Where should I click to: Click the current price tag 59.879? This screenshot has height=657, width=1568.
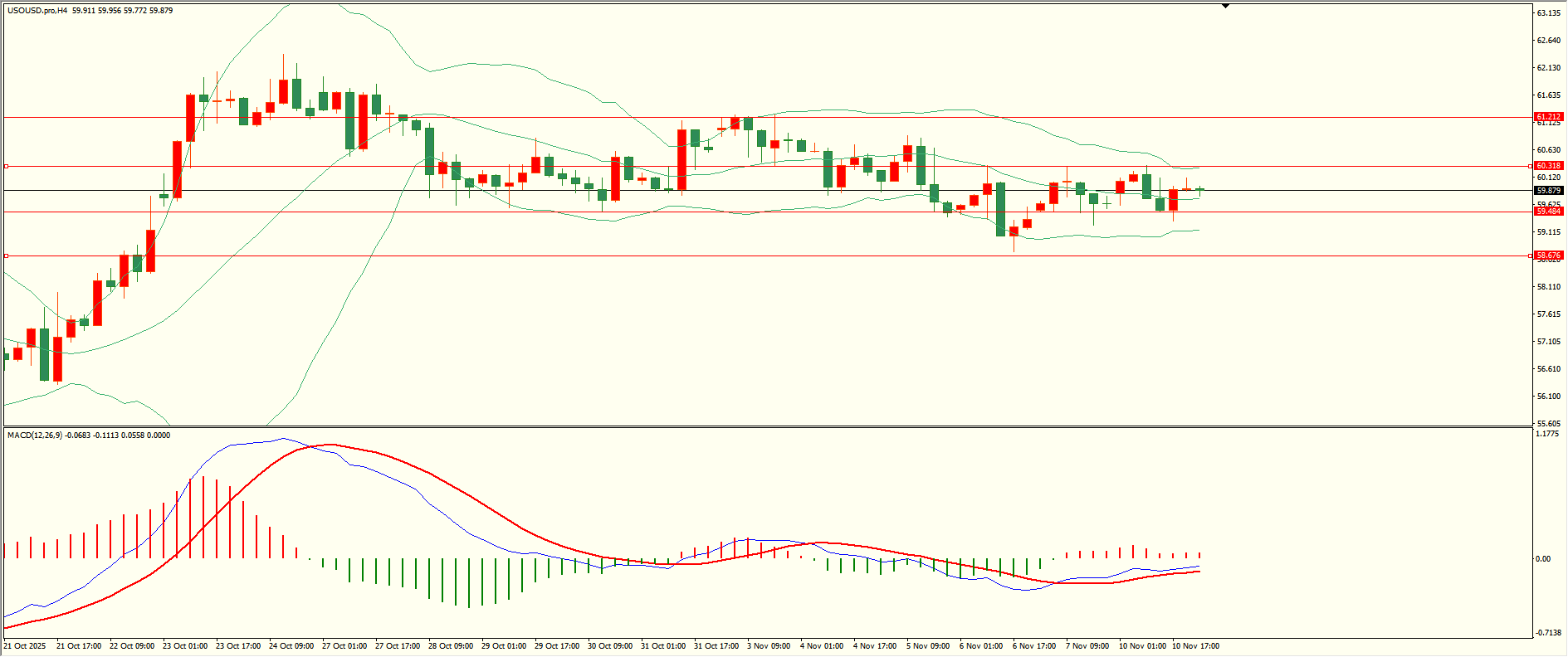(1548, 191)
